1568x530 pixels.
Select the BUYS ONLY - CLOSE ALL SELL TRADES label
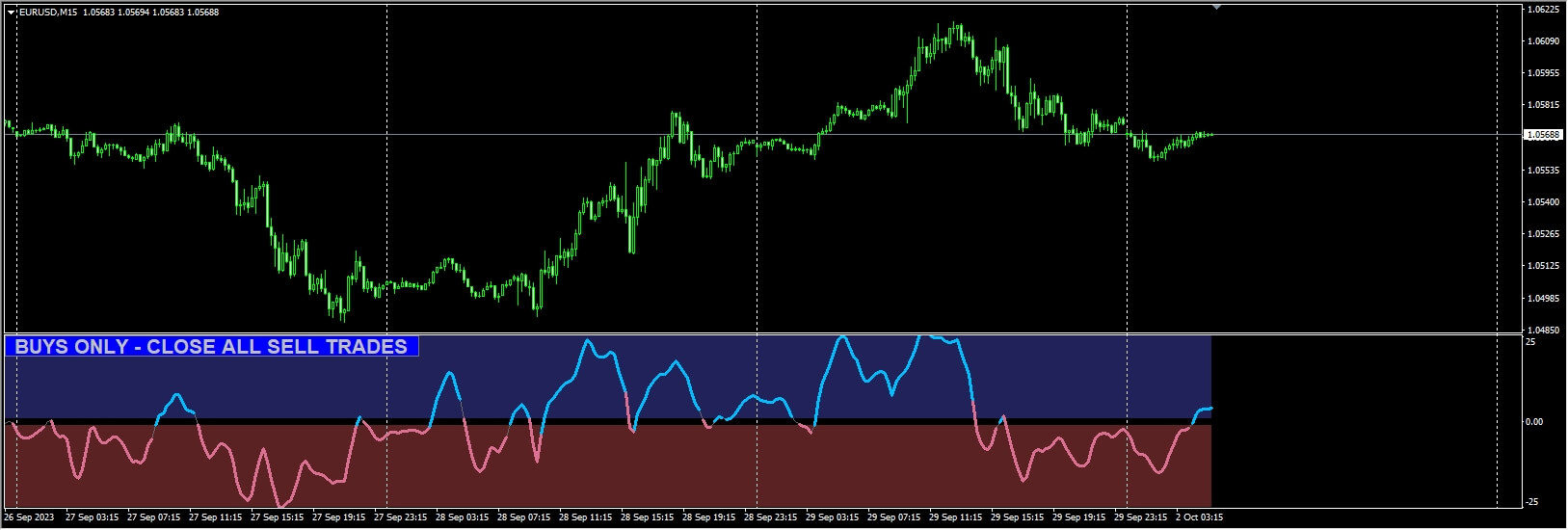tap(212, 346)
